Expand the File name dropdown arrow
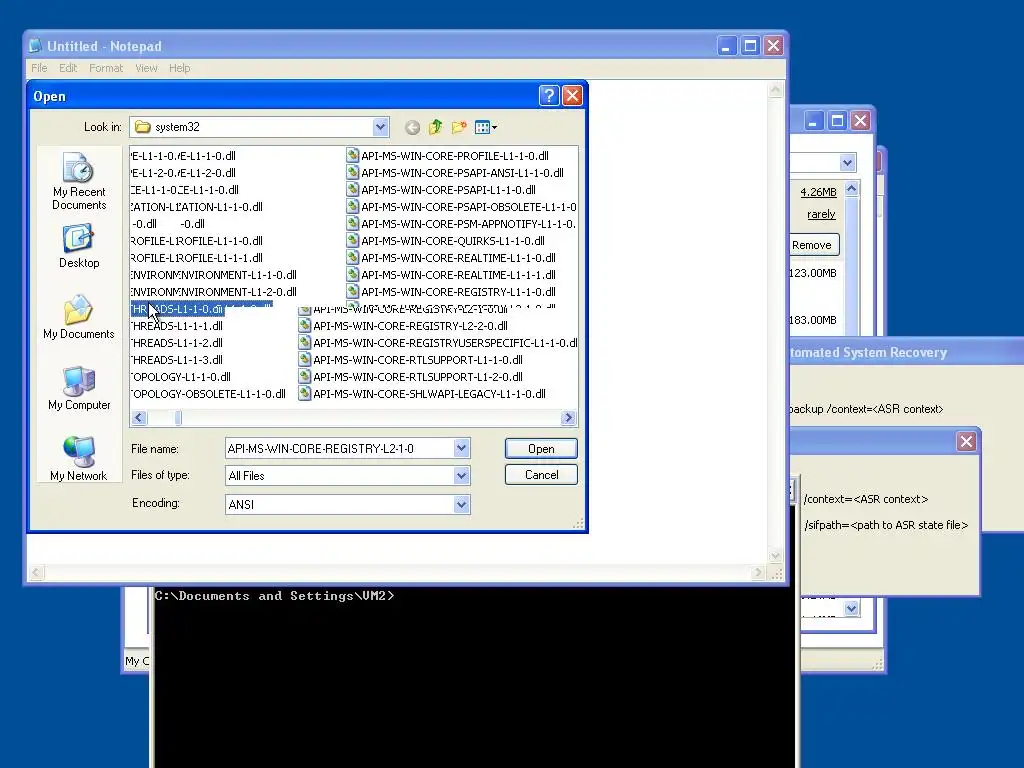The image size is (1024, 768). pyautogui.click(x=462, y=448)
